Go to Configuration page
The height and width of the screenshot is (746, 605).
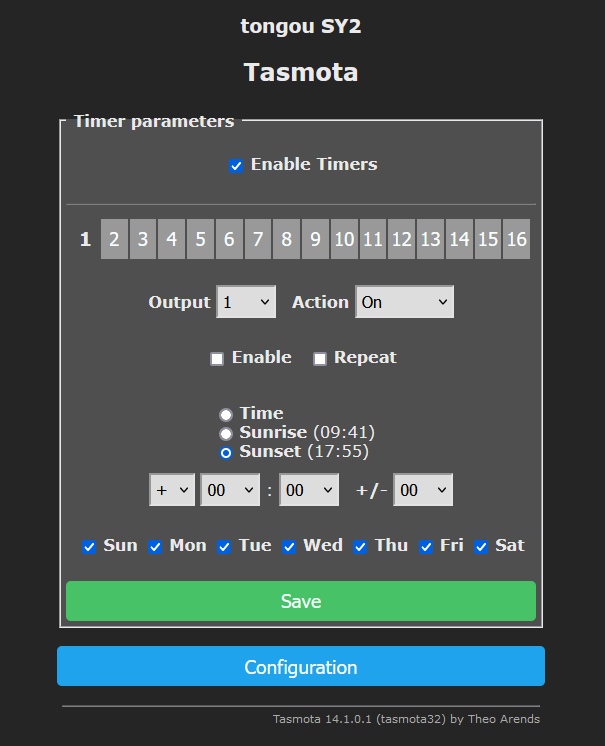[301, 666]
